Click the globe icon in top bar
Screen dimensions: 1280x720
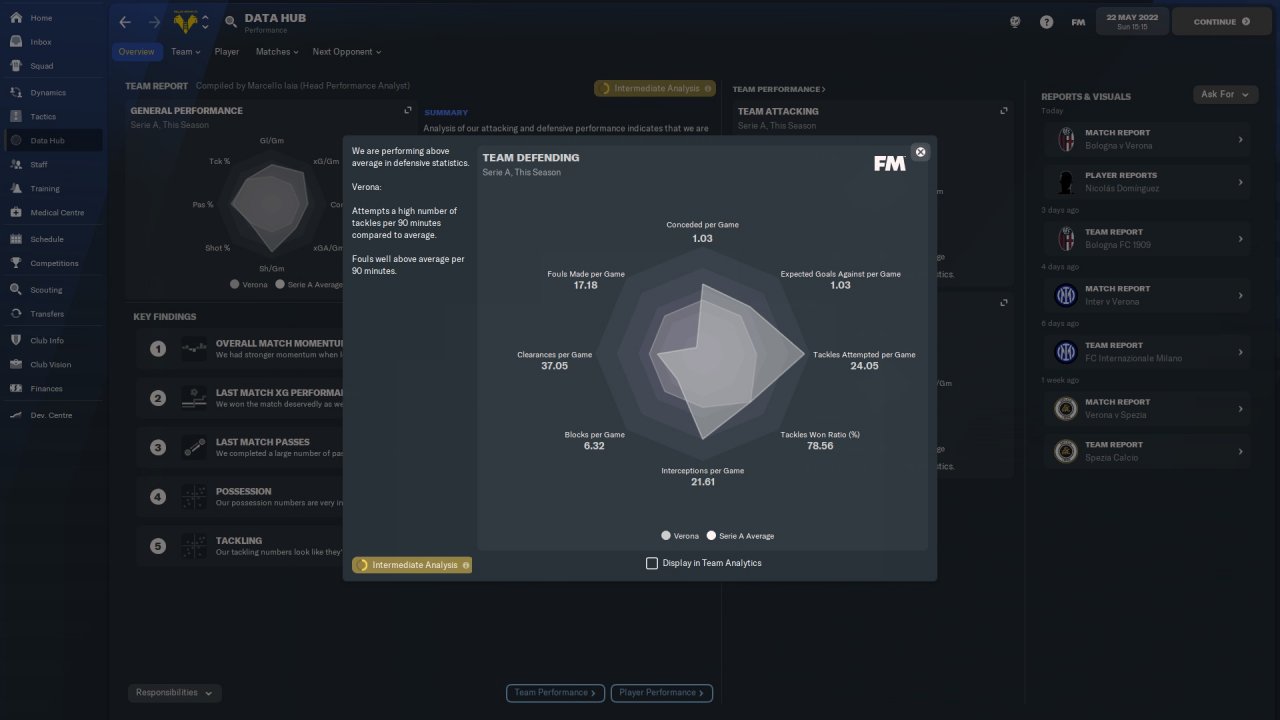click(x=1016, y=22)
